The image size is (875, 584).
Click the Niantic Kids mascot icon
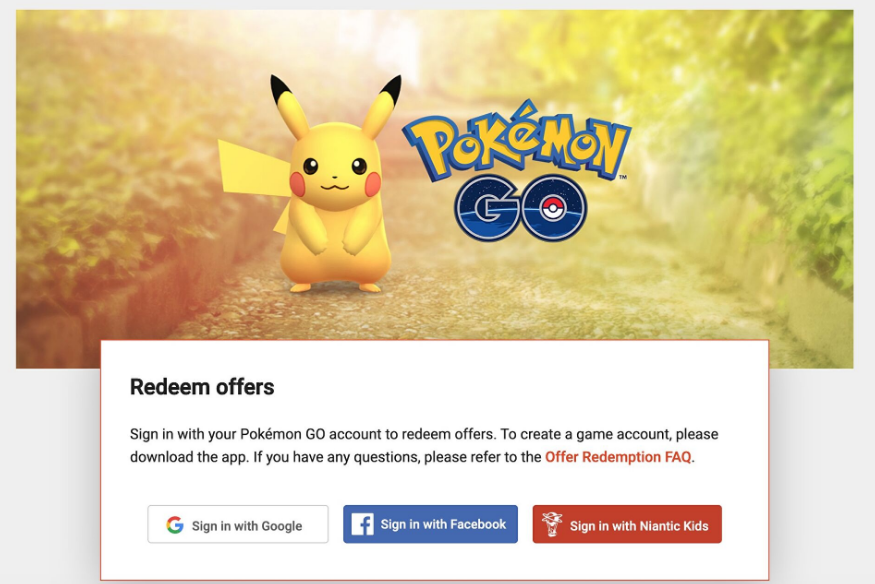click(x=551, y=524)
